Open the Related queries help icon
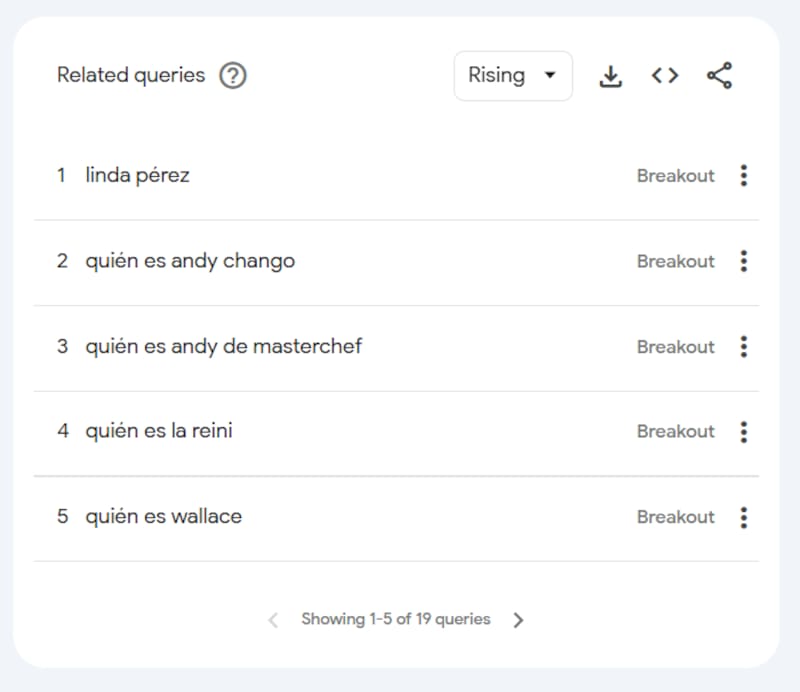The width and height of the screenshot is (800, 692). coord(233,76)
